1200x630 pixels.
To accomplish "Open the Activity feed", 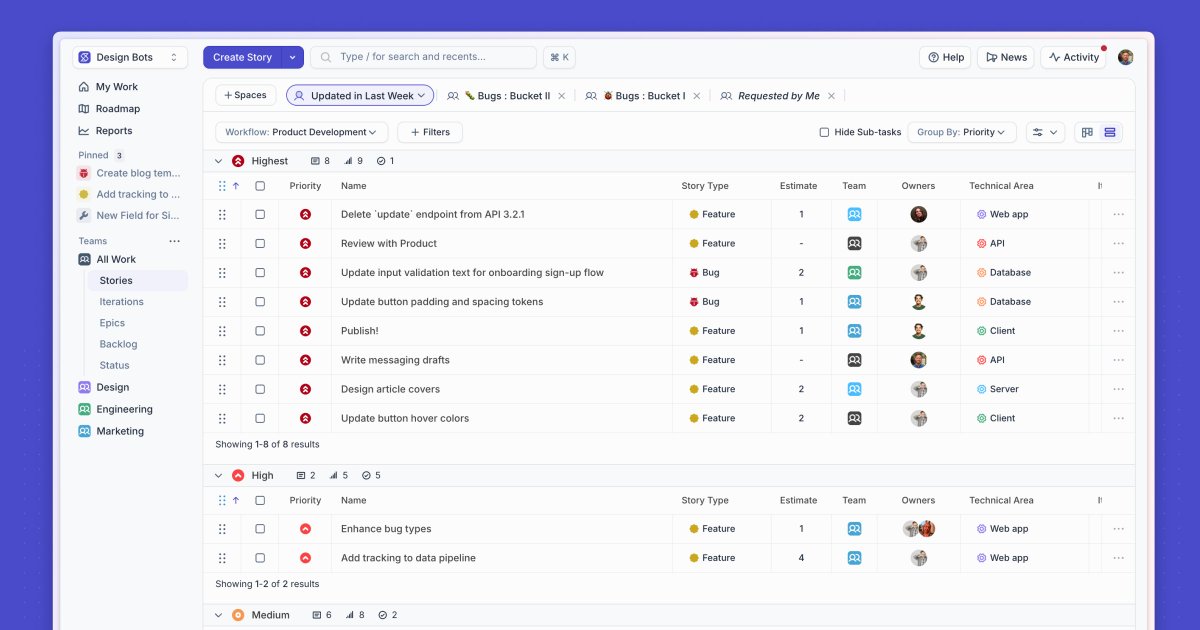I will tap(1073, 57).
